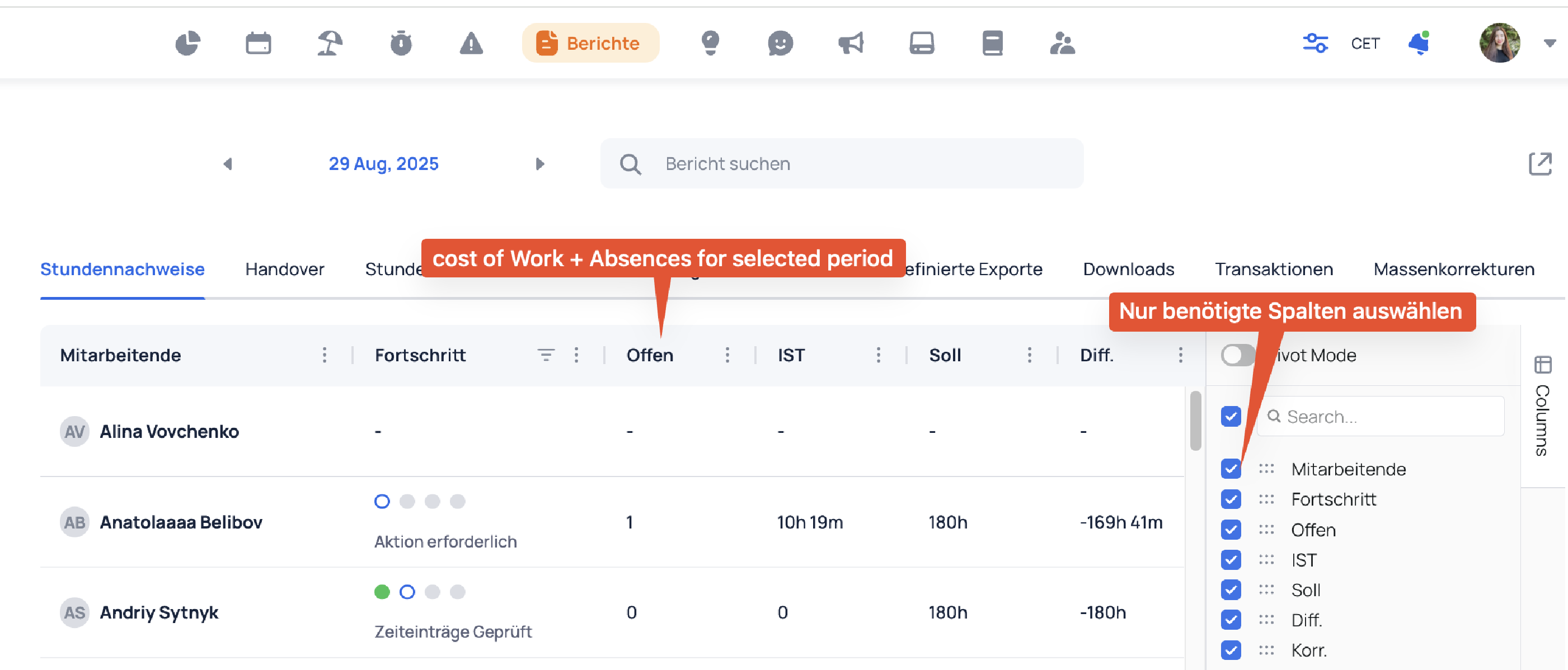The width and height of the screenshot is (1568, 670).
Task: Click the 29 Aug, 2025 date link
Action: (383, 164)
